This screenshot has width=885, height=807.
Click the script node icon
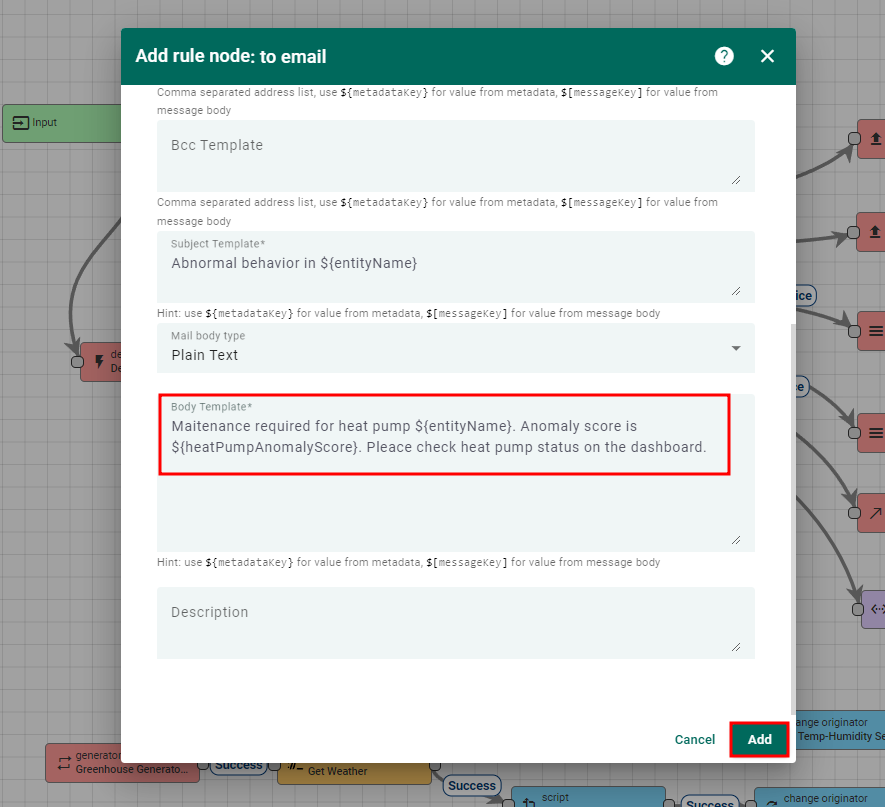[x=528, y=803]
